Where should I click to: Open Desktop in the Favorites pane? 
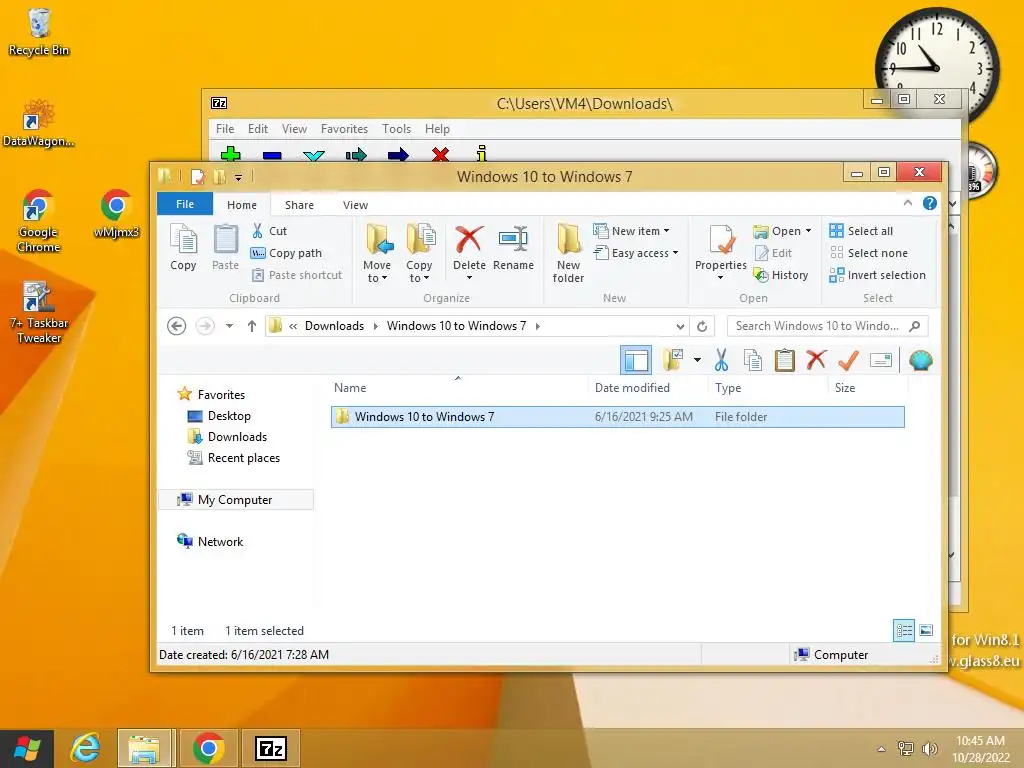pos(229,416)
